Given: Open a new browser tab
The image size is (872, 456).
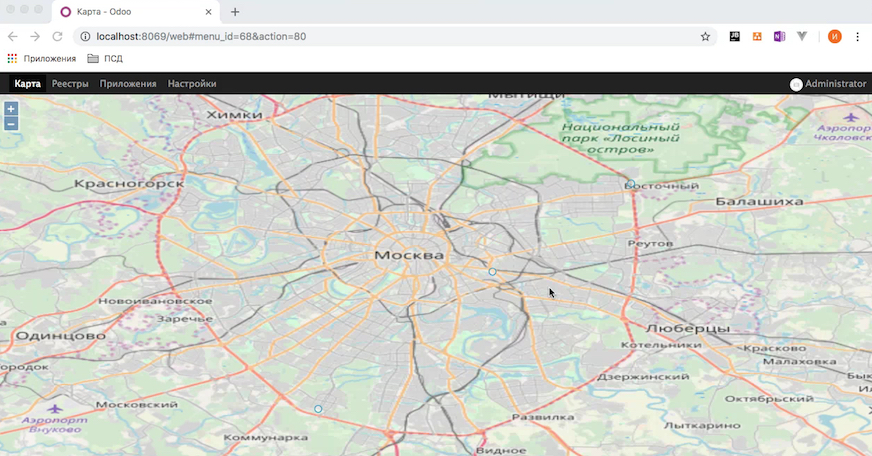Looking at the screenshot, I should tap(235, 12).
